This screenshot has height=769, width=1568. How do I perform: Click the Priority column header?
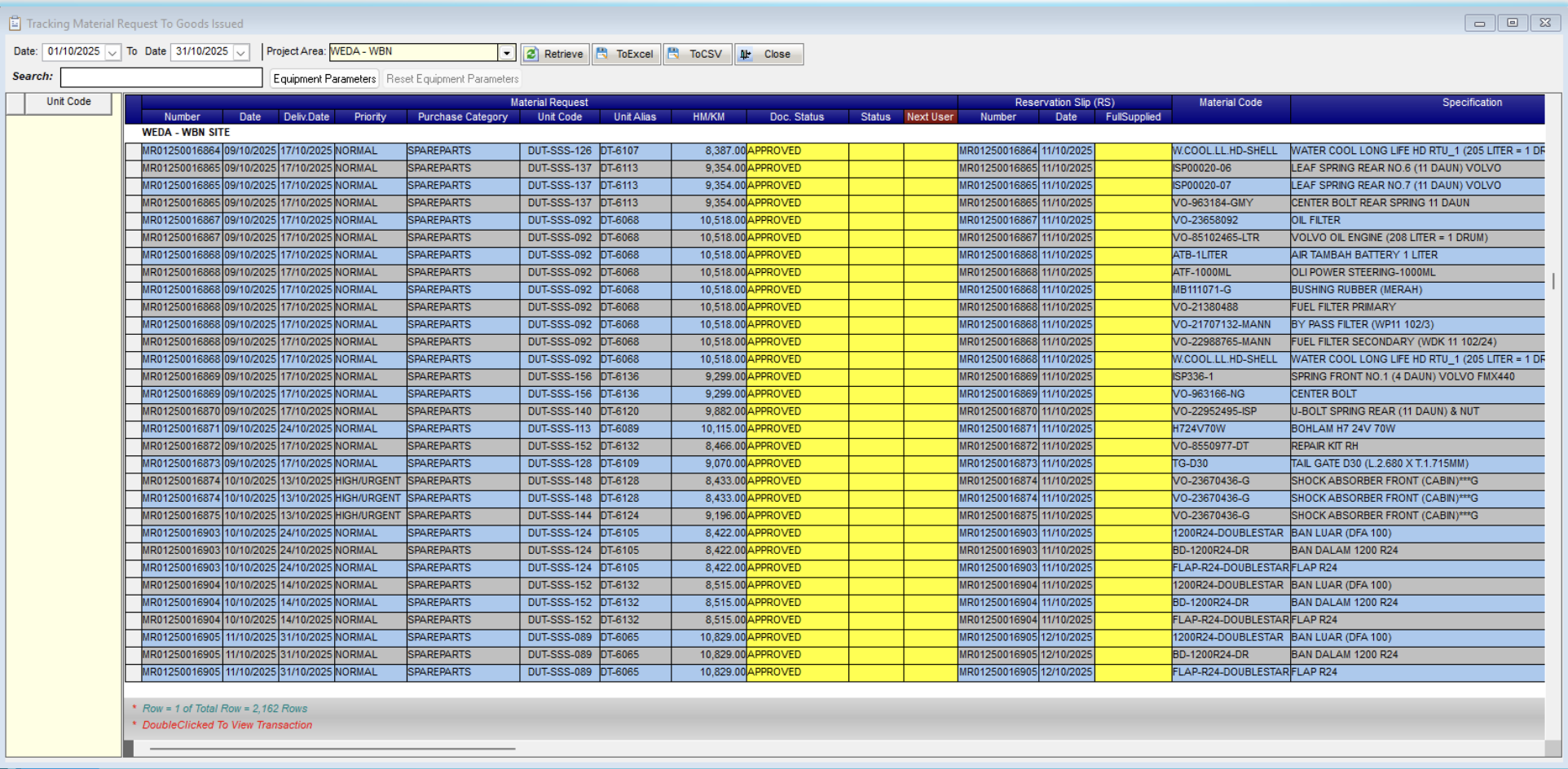point(370,117)
